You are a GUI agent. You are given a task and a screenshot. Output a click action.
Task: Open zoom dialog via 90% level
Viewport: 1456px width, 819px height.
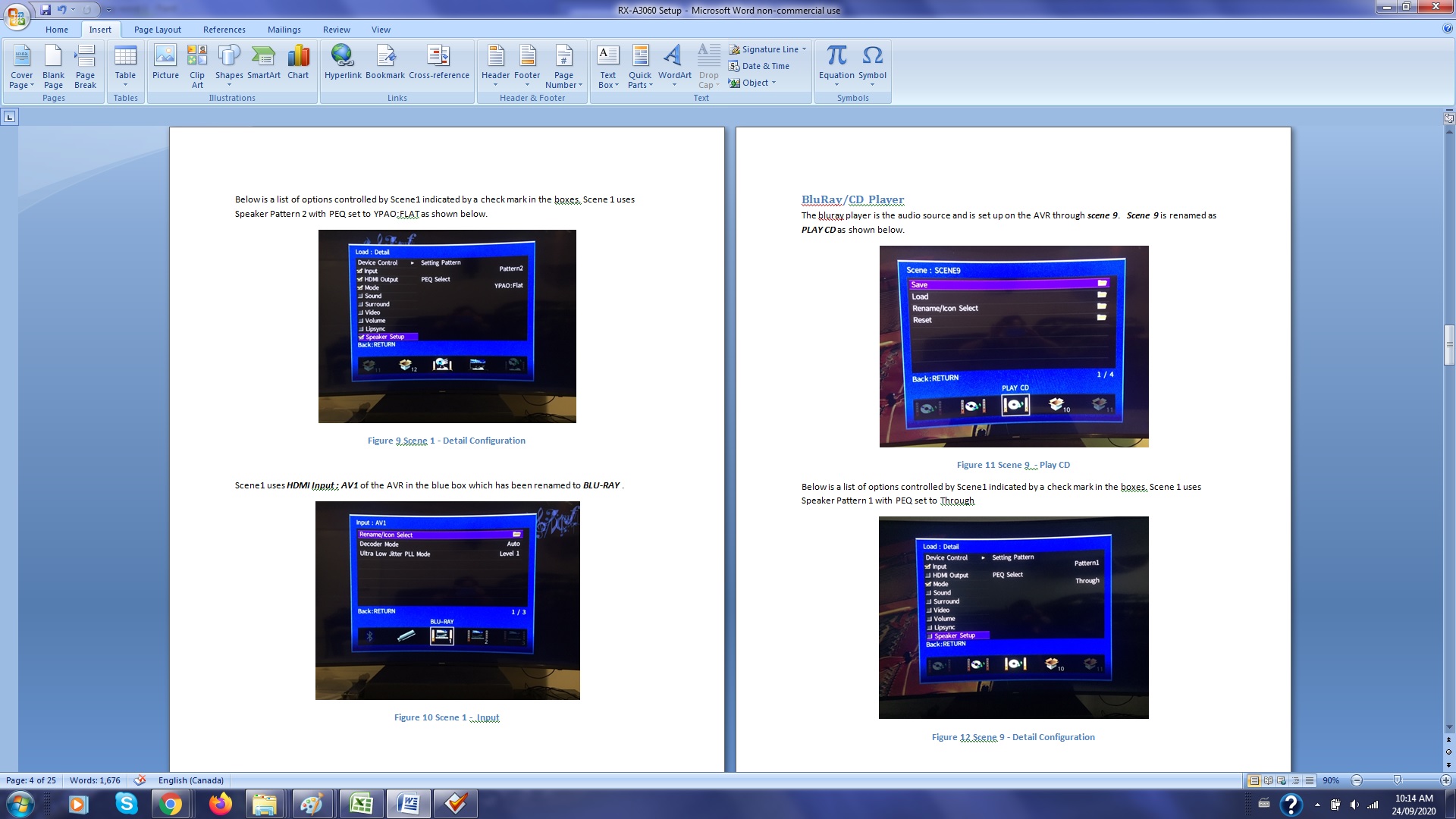pos(1331,780)
